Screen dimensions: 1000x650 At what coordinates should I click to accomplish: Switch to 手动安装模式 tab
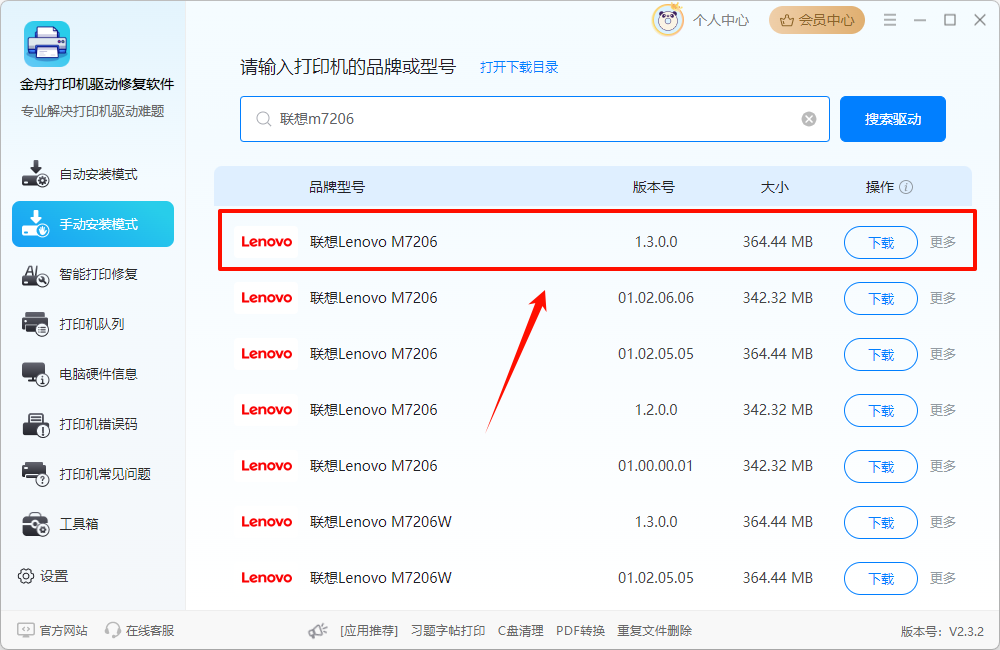(92, 224)
